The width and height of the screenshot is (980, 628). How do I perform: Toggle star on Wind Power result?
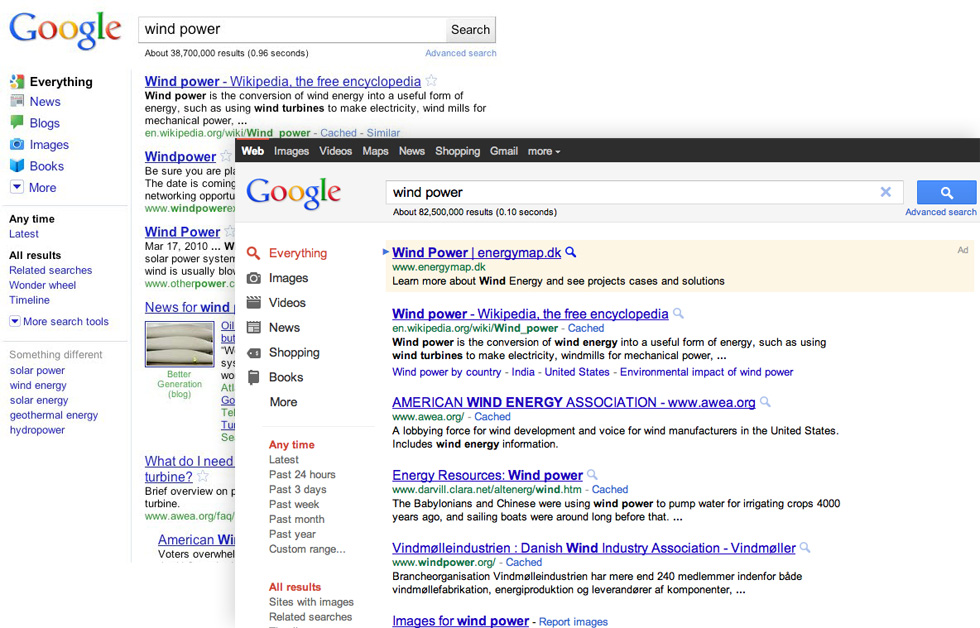tap(230, 232)
